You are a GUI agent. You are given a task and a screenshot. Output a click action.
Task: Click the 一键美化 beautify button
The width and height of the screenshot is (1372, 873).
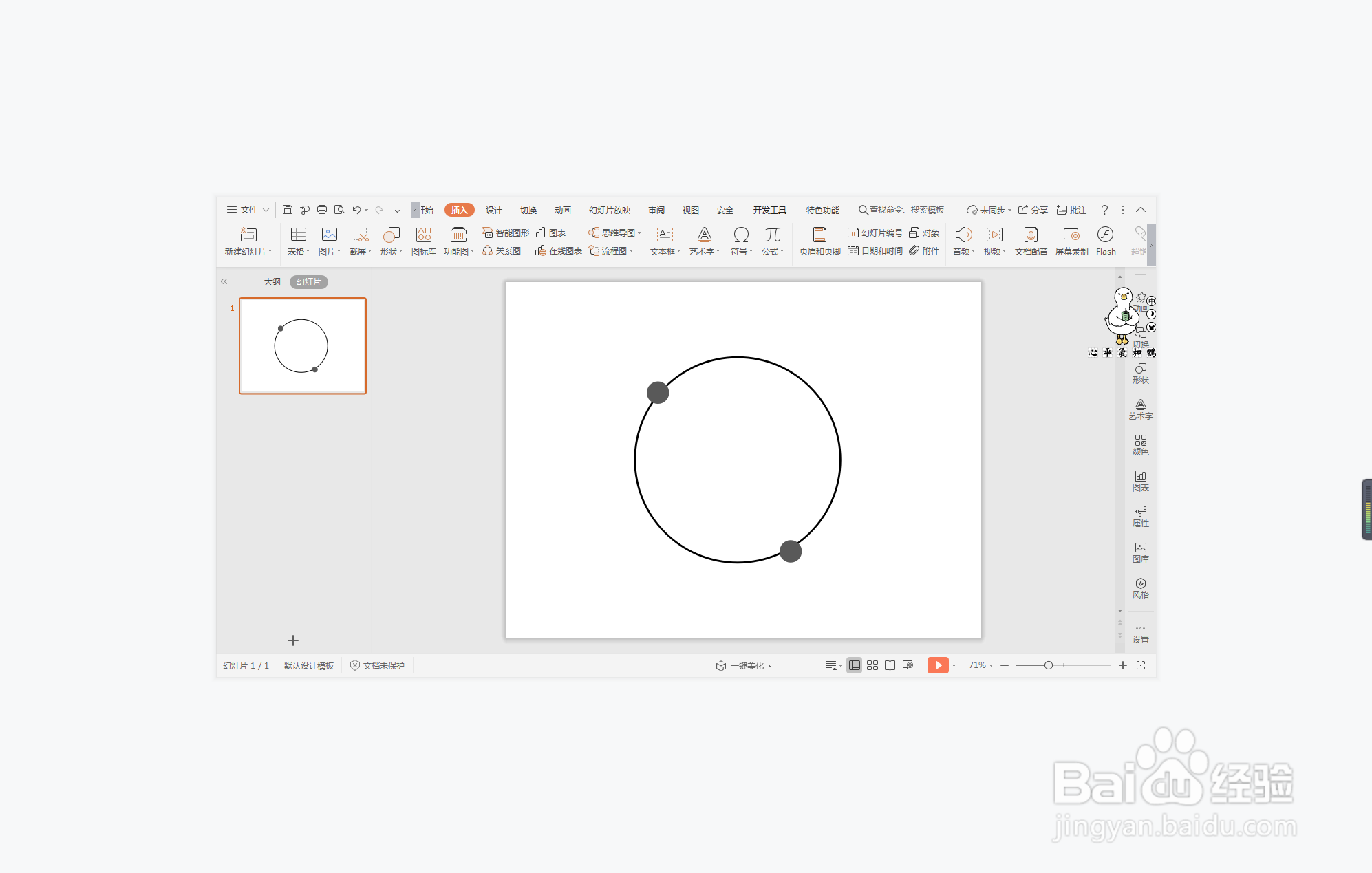point(746,665)
